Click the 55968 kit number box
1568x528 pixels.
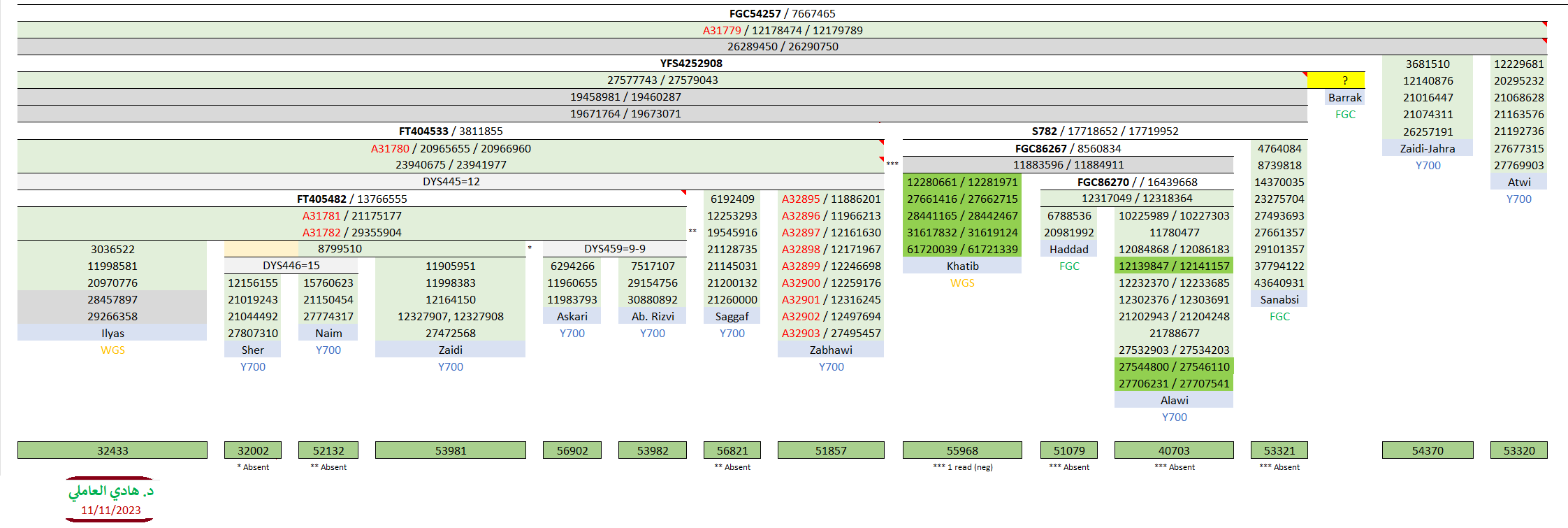click(962, 450)
